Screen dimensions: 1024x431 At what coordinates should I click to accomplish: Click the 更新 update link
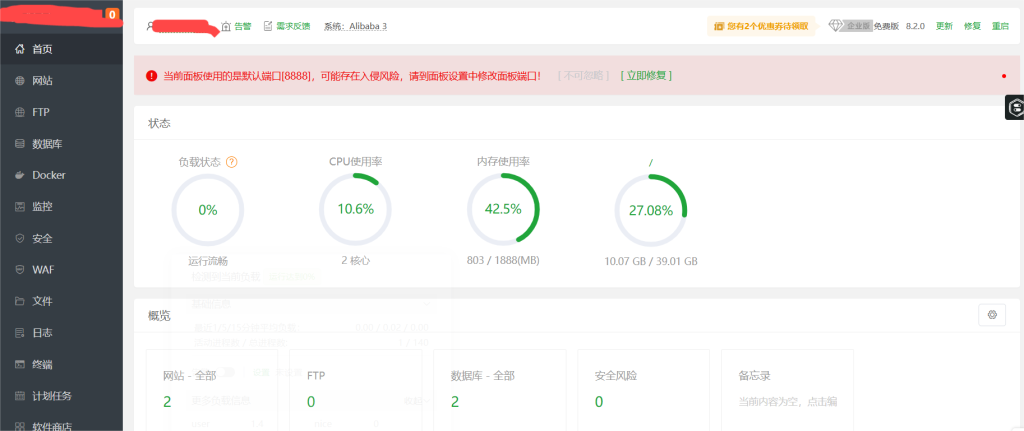click(943, 26)
